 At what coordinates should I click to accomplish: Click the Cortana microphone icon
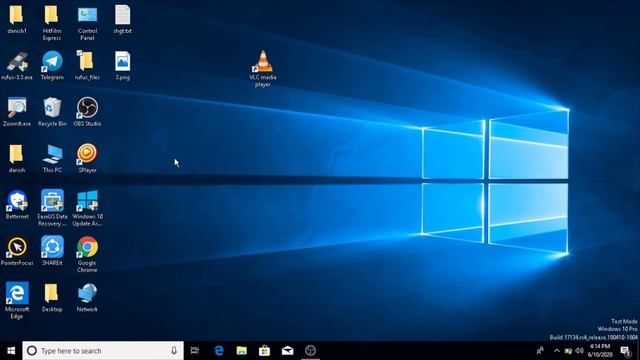174,351
